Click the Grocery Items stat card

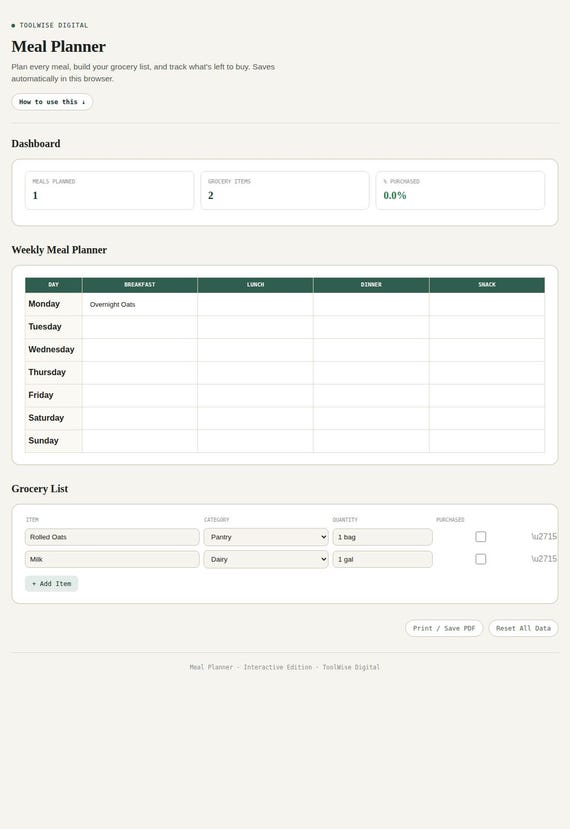pos(285,190)
